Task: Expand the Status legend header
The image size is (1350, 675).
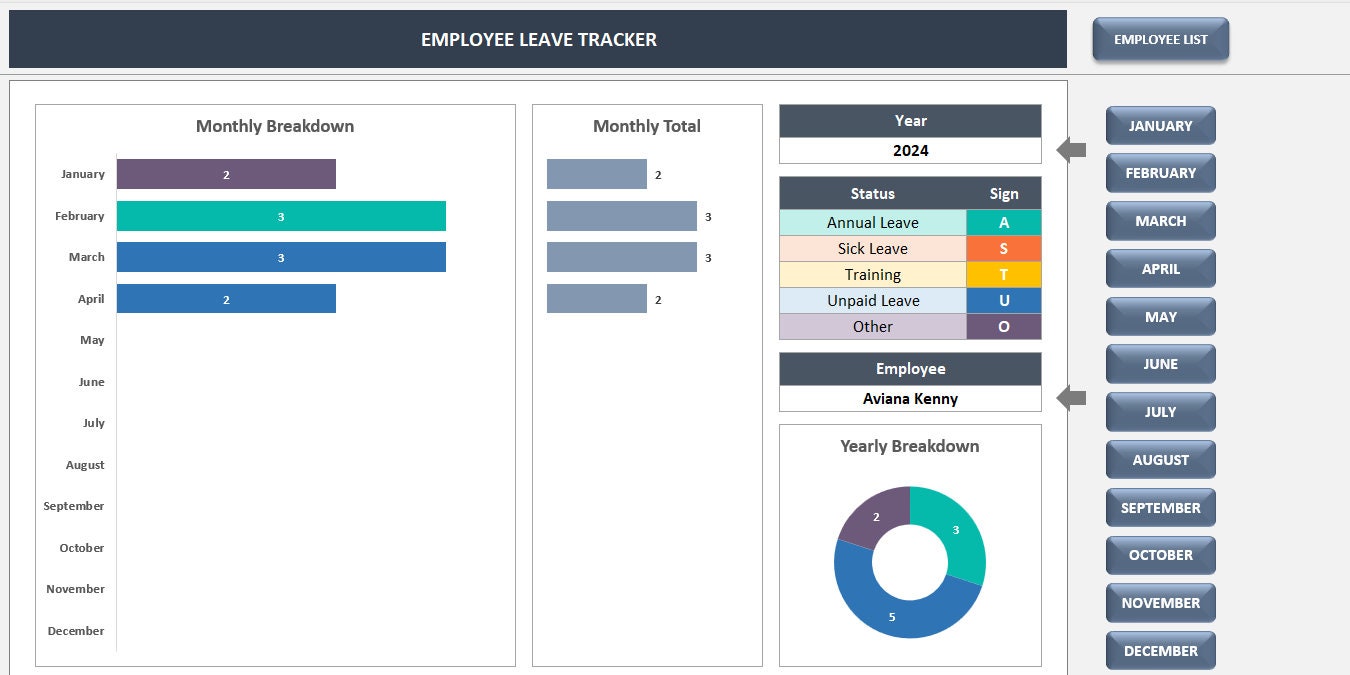Action: (x=872, y=193)
